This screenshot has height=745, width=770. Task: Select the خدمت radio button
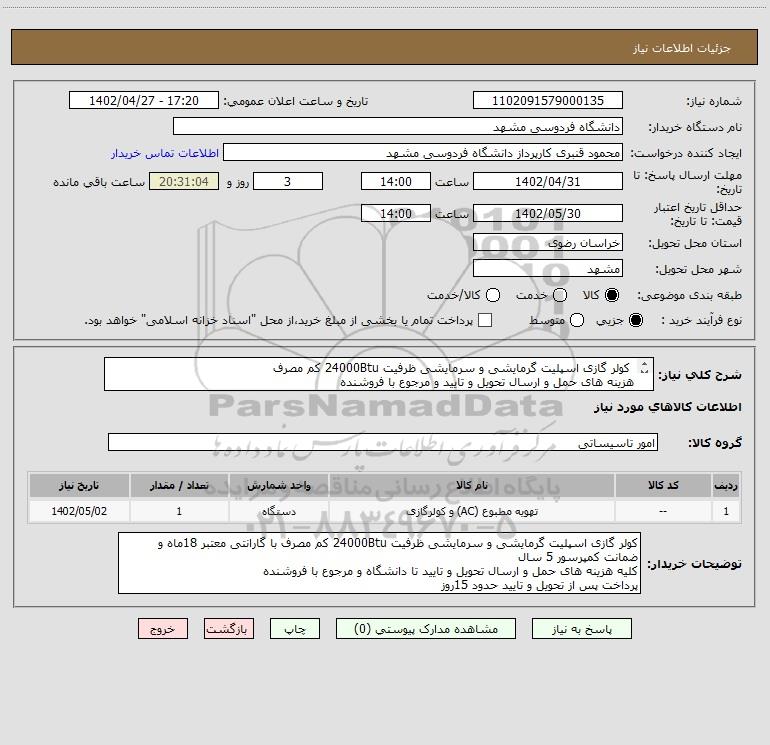[560, 295]
